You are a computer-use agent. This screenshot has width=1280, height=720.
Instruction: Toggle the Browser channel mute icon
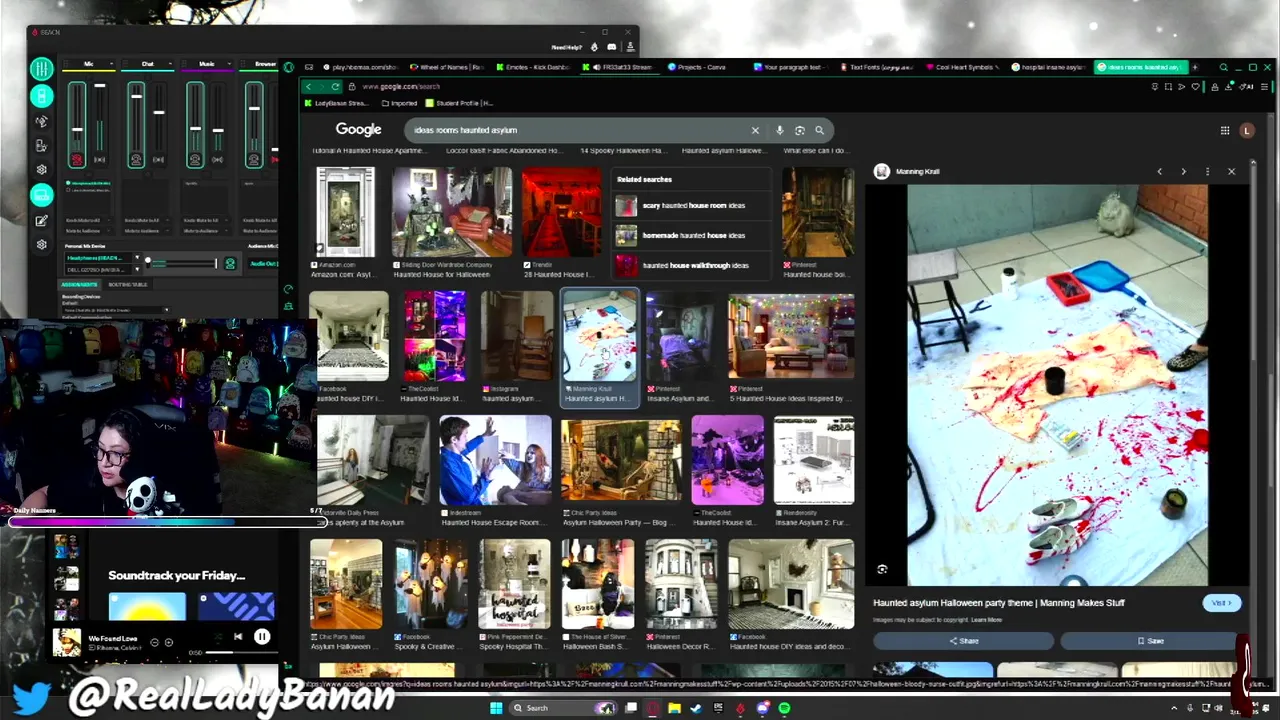254,159
